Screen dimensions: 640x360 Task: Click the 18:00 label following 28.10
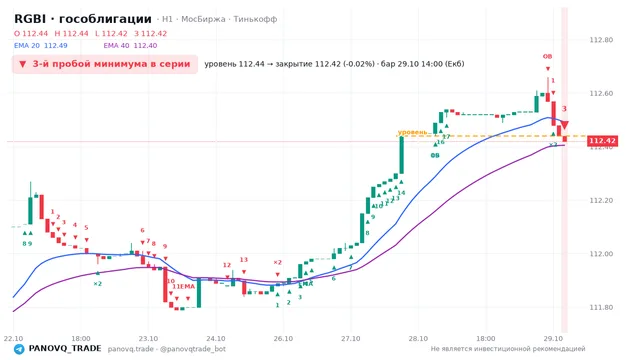pyautogui.click(x=486, y=339)
